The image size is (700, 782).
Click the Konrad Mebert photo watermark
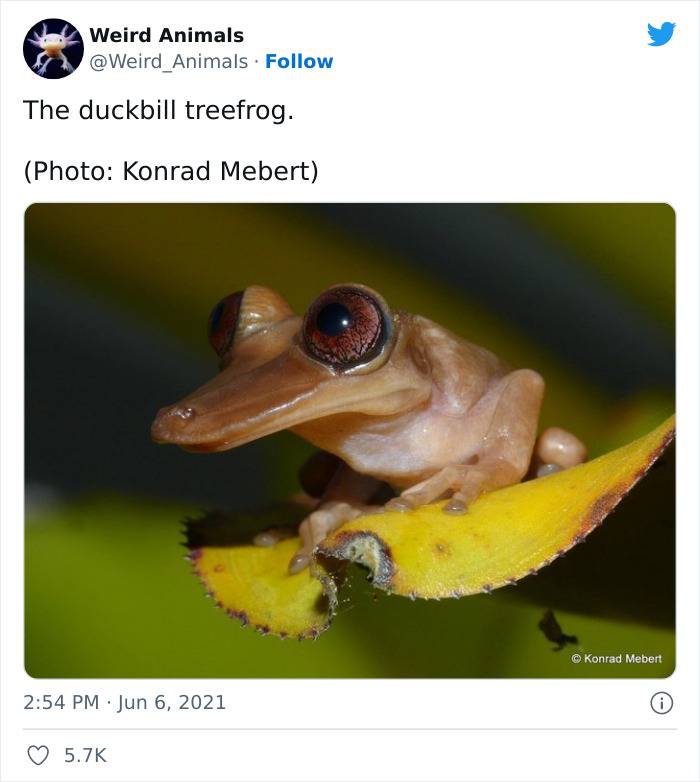[x=616, y=658]
